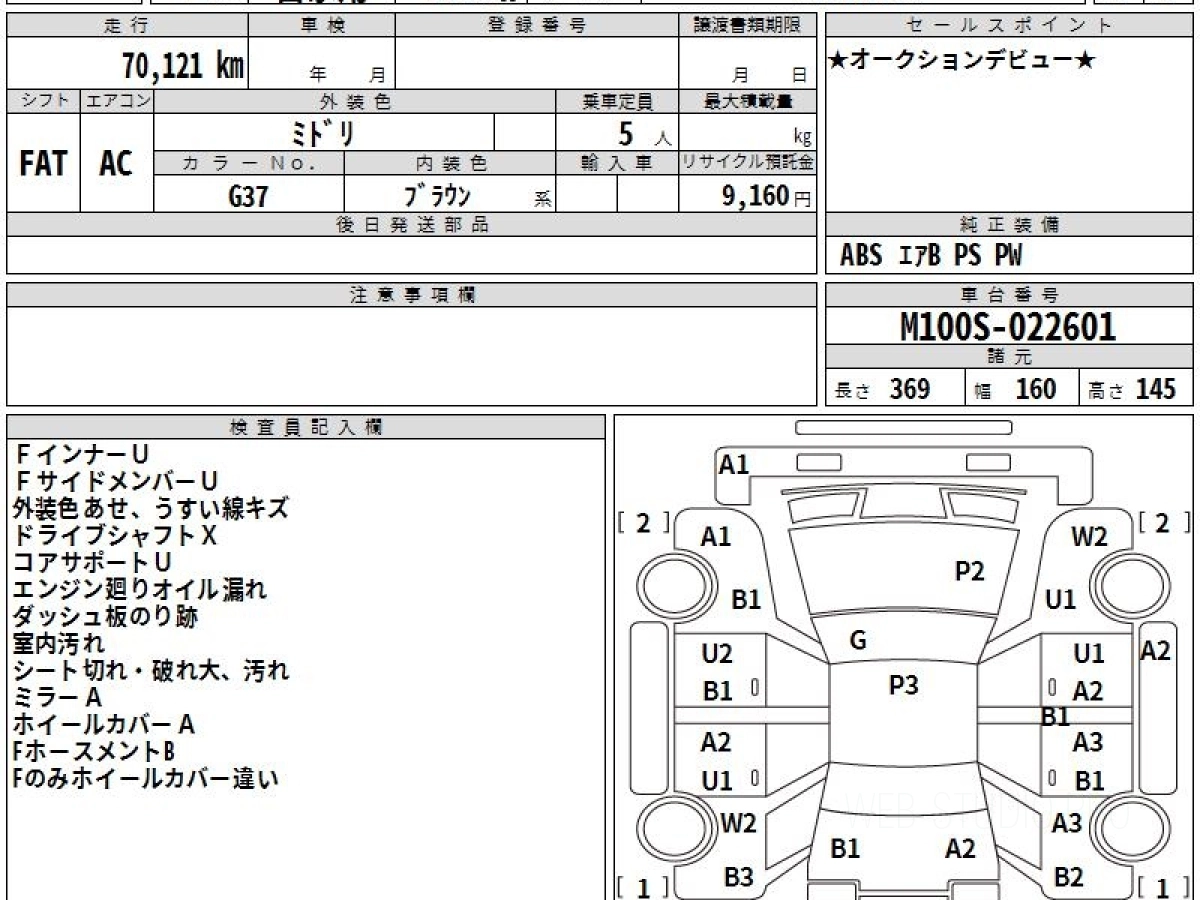This screenshot has width=1200, height=900.
Task: Click the note "ホイールカバーA"
Action: point(104,724)
